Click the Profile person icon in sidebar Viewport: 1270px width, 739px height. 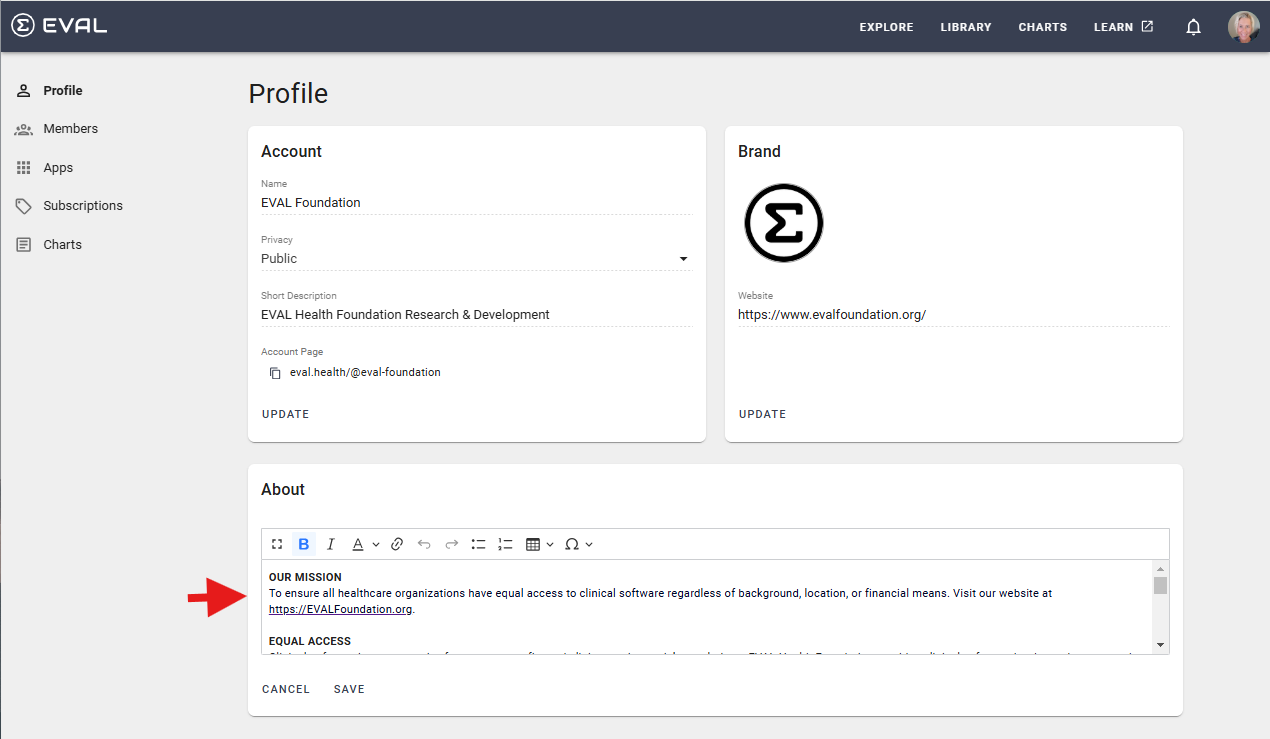[x=24, y=90]
